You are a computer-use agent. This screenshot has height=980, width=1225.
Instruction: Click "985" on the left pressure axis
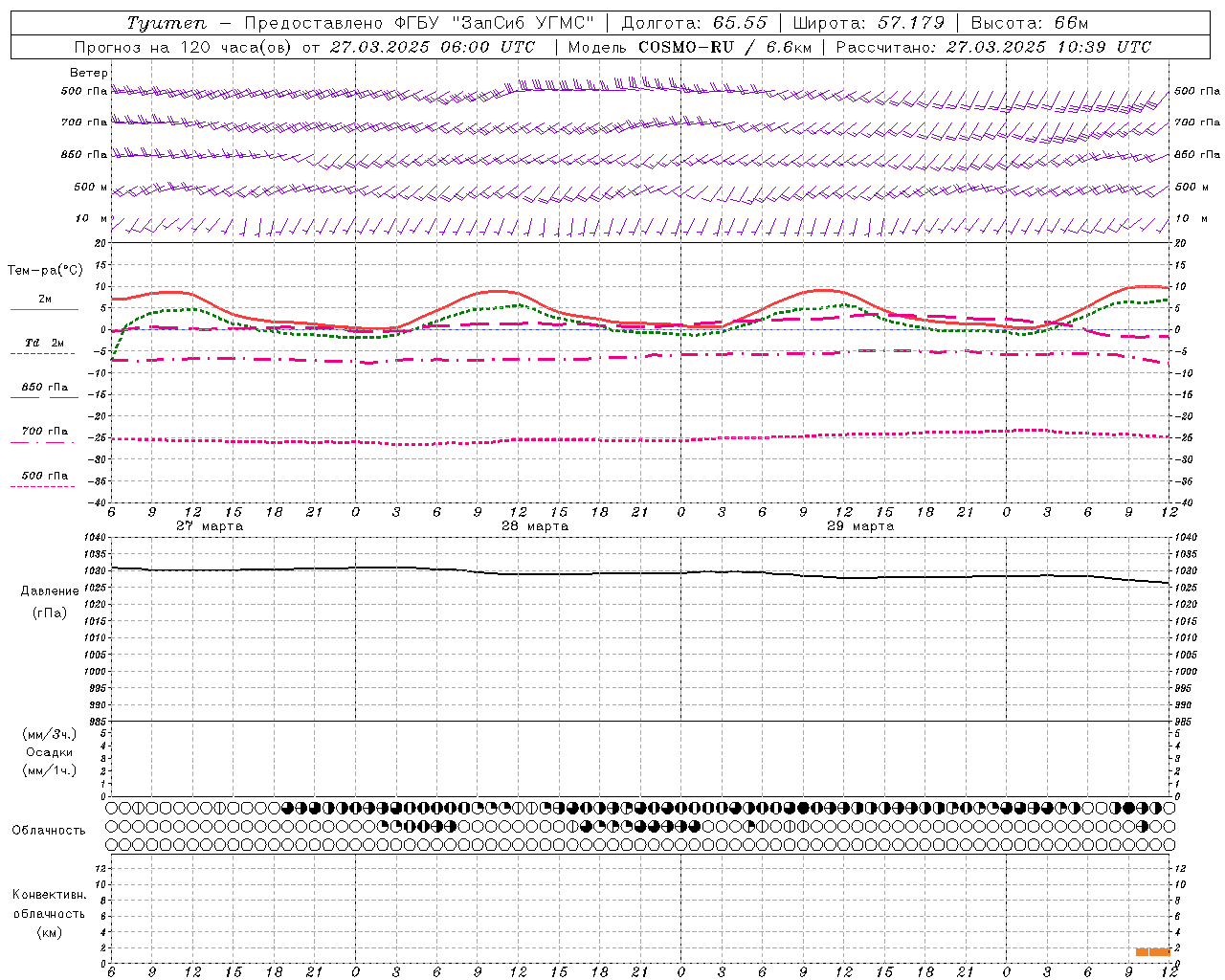96,722
